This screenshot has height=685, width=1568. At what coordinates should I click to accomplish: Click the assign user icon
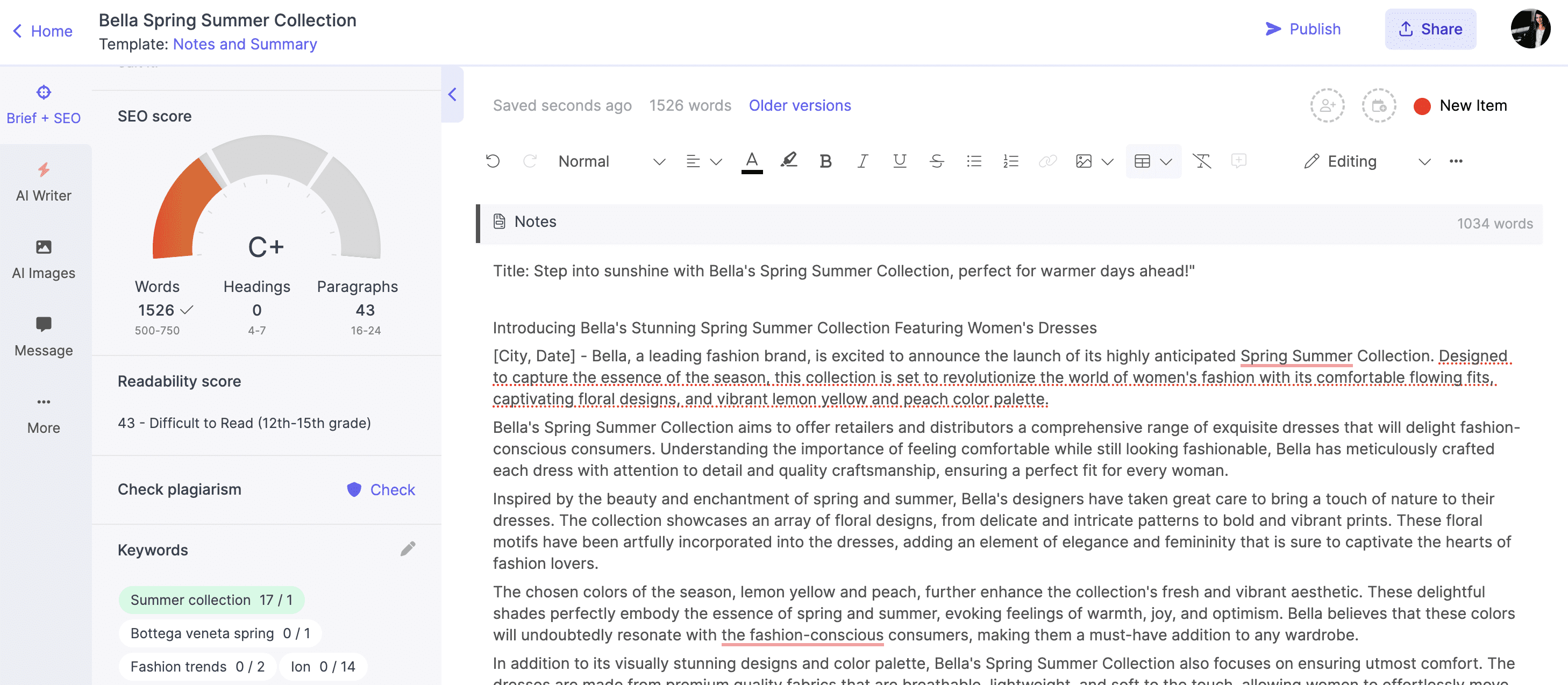1327,106
